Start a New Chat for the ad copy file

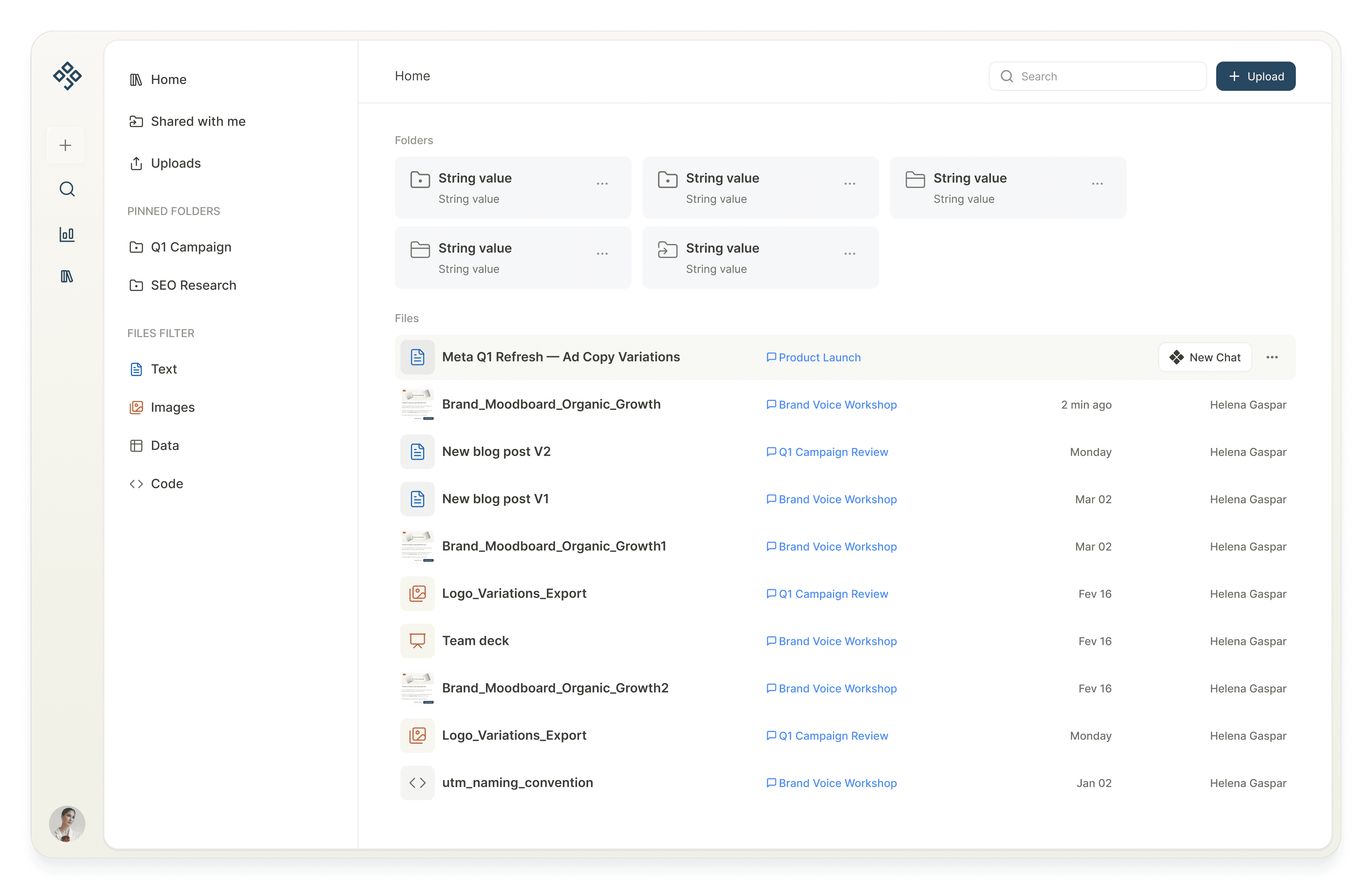click(1205, 357)
